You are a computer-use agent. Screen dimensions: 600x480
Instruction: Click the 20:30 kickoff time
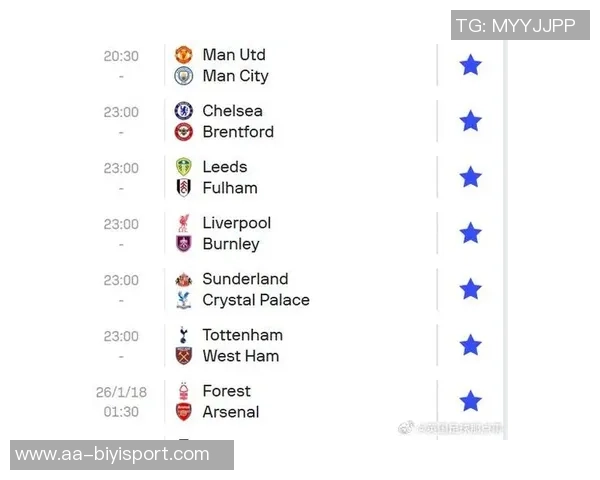121,56
